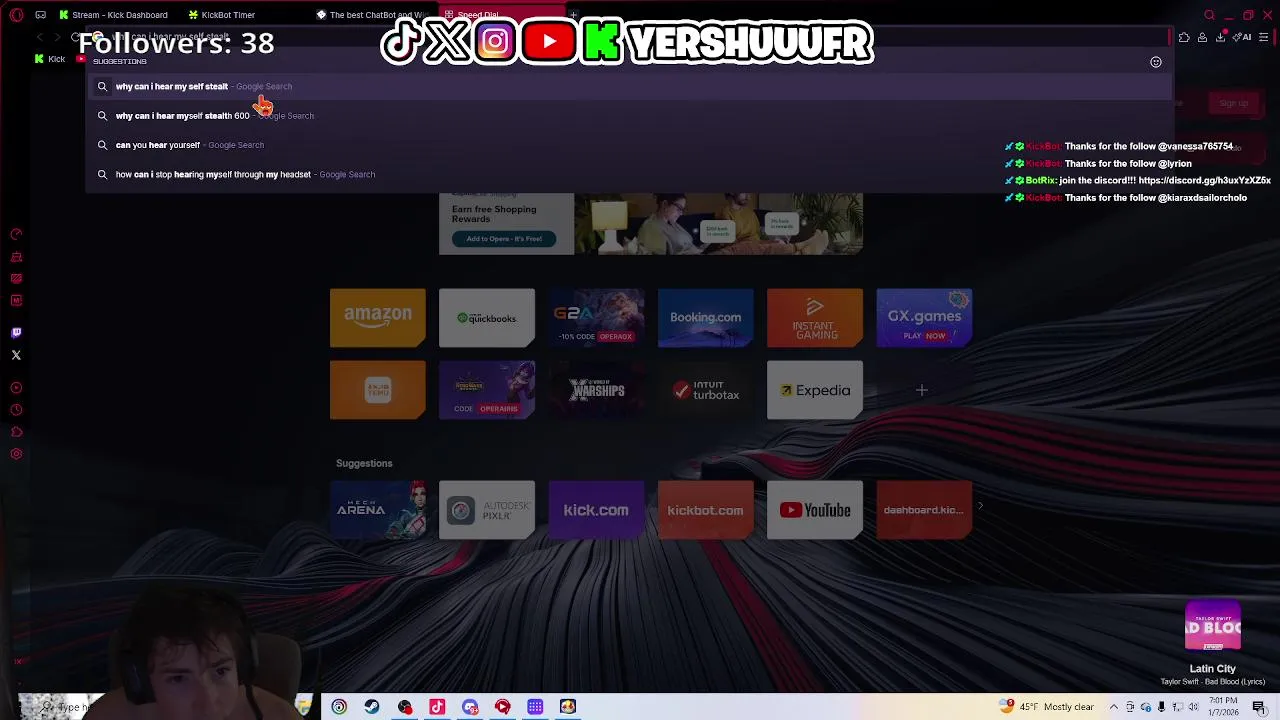Image resolution: width=1280 pixels, height=720 pixels.
Task: Click the smiley feedback icon
Action: coord(1156,62)
